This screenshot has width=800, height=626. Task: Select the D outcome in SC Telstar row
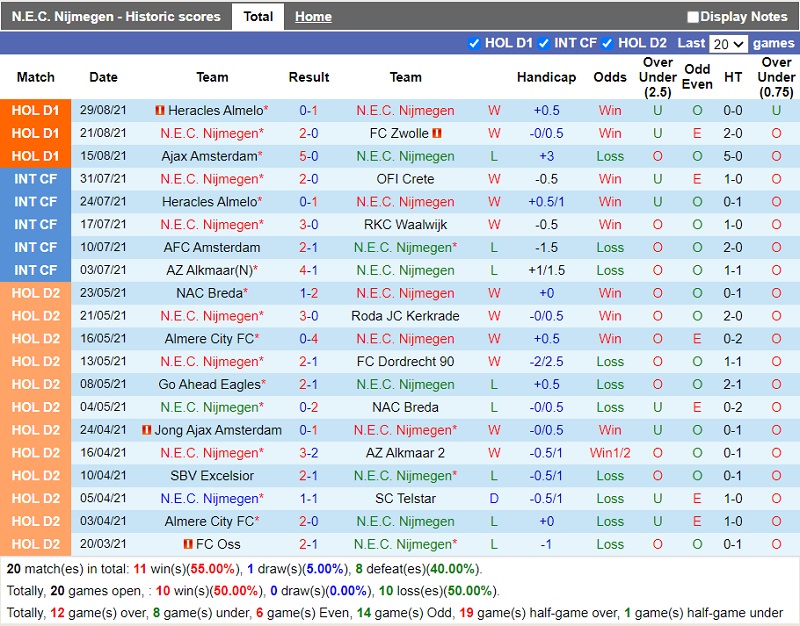point(494,498)
